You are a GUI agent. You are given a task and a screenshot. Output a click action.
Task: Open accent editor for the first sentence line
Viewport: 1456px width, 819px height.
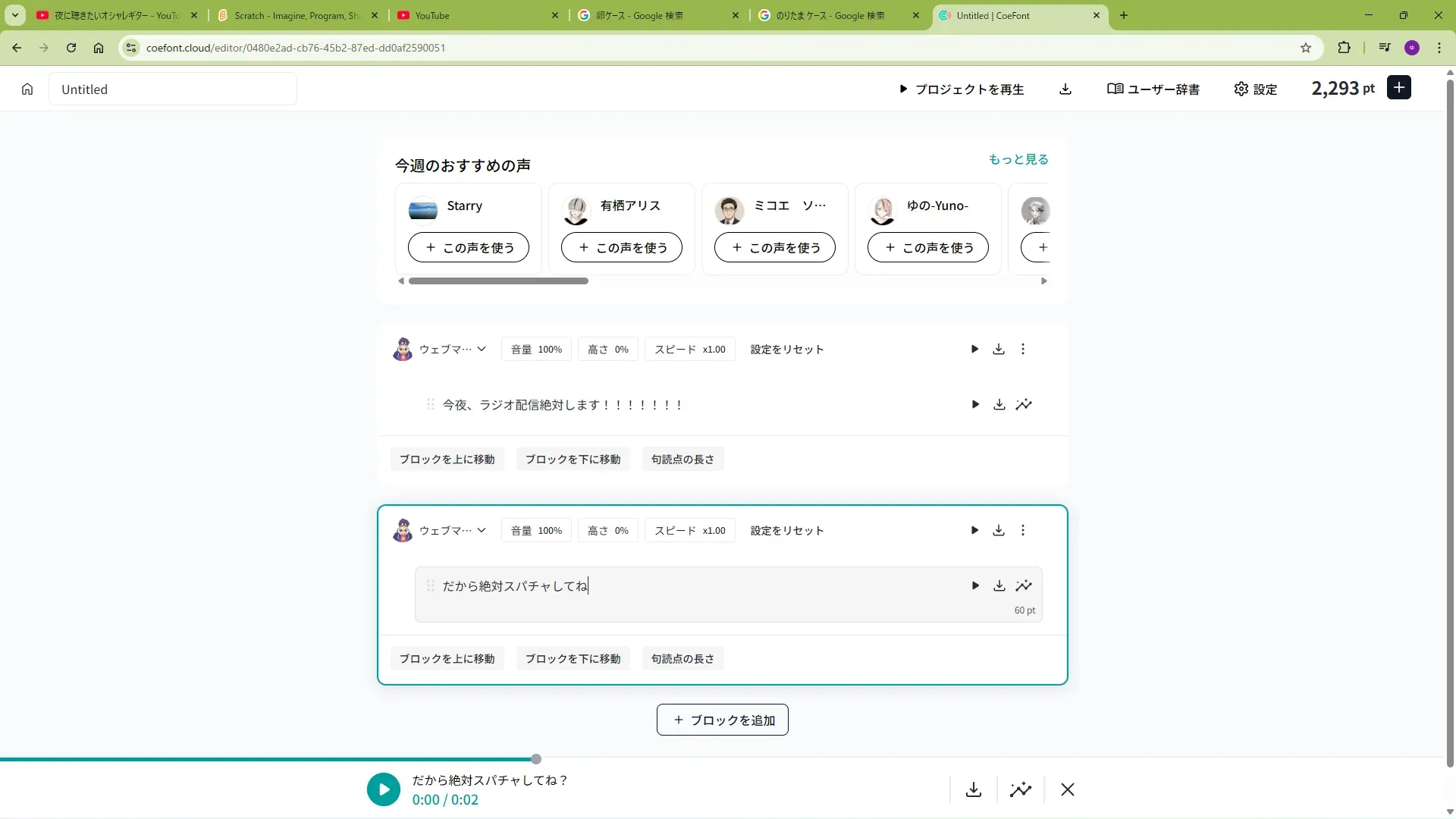(x=1024, y=405)
